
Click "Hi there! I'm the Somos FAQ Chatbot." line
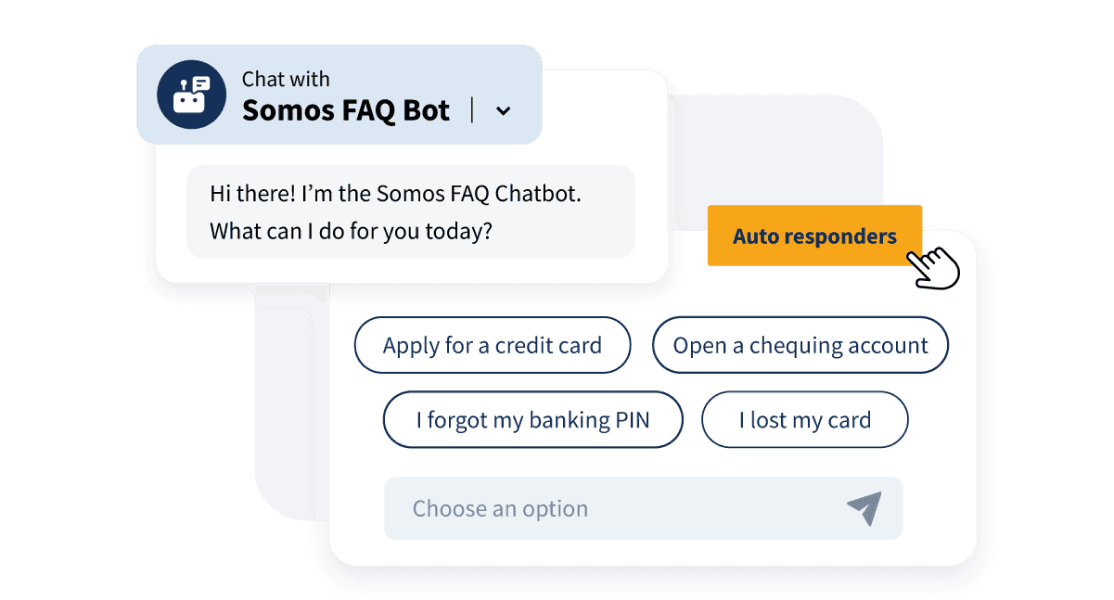coord(395,194)
